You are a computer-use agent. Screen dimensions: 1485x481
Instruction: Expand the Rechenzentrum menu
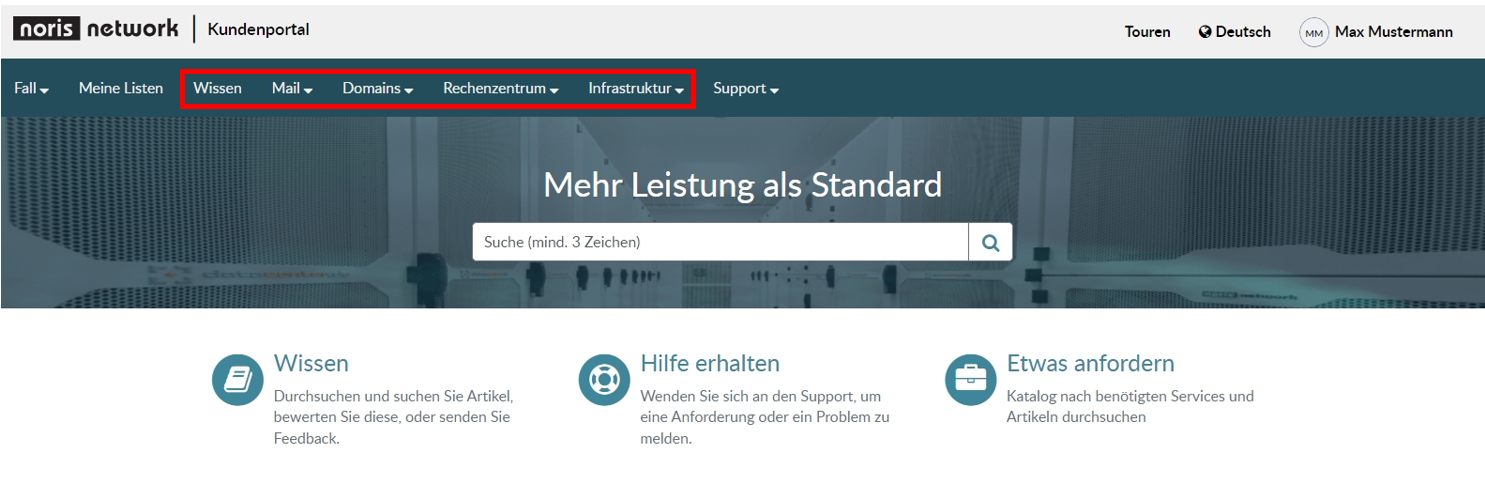click(x=501, y=88)
